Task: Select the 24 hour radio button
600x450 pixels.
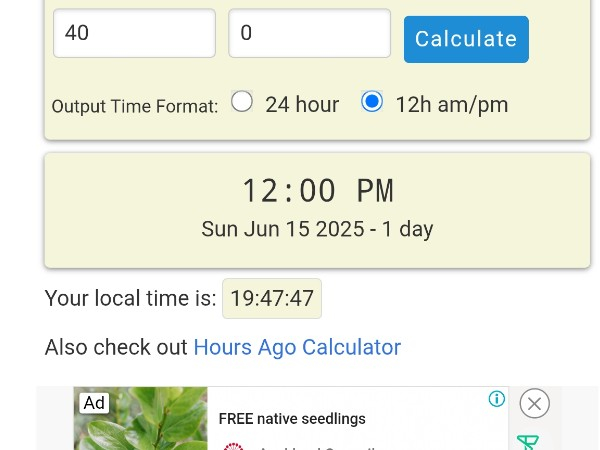Action: 242,102
